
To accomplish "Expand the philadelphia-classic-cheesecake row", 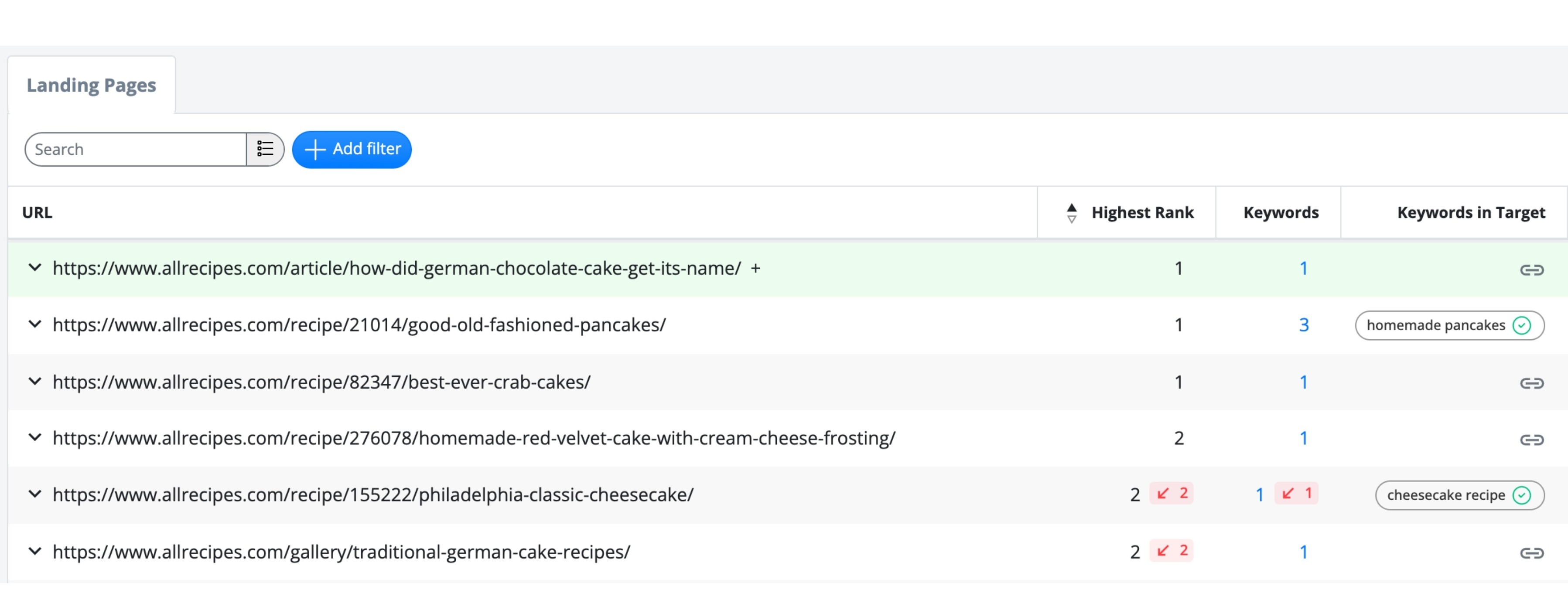I will coord(35,495).
